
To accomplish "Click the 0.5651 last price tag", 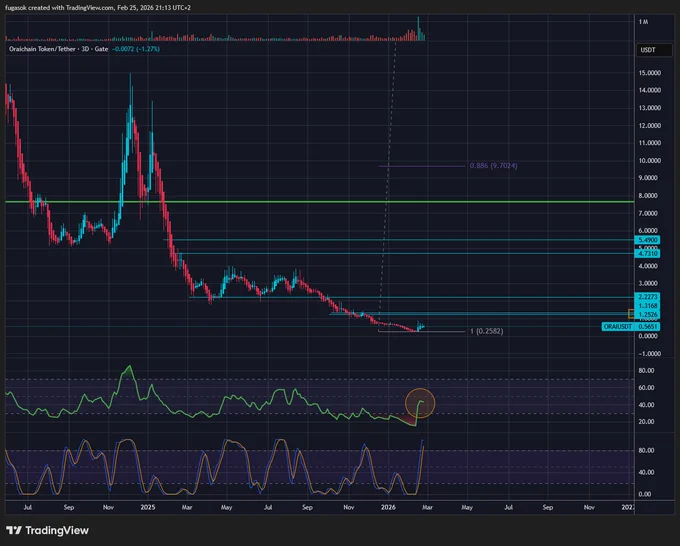I will [647, 327].
